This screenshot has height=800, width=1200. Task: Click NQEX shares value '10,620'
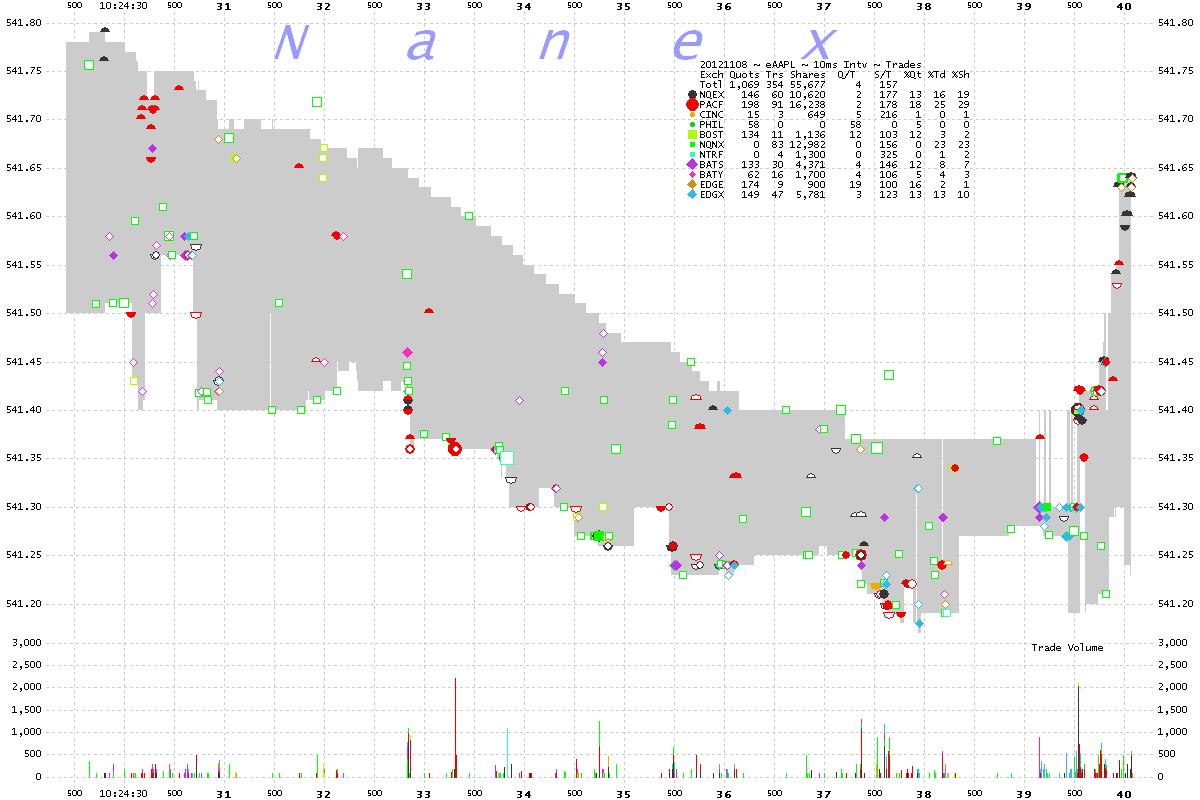click(808, 94)
